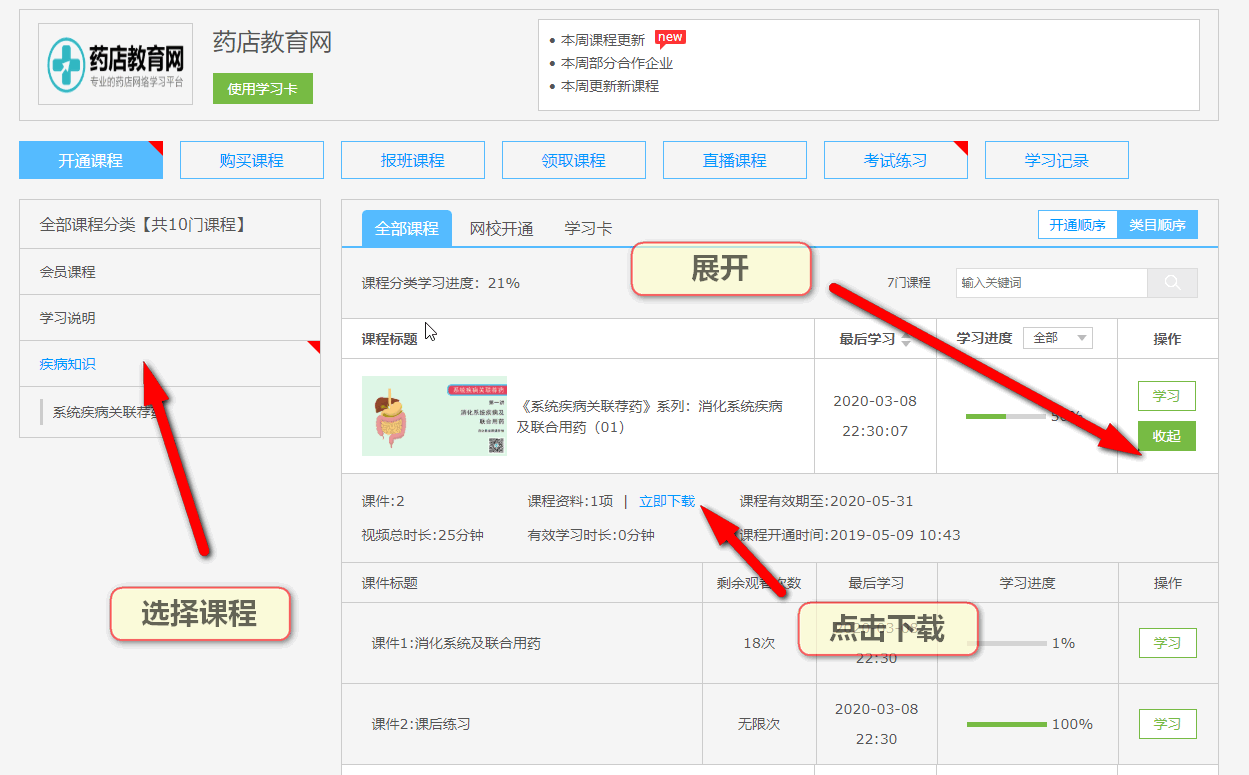
Task: Click the search magnifier icon button
Action: coord(1172,283)
